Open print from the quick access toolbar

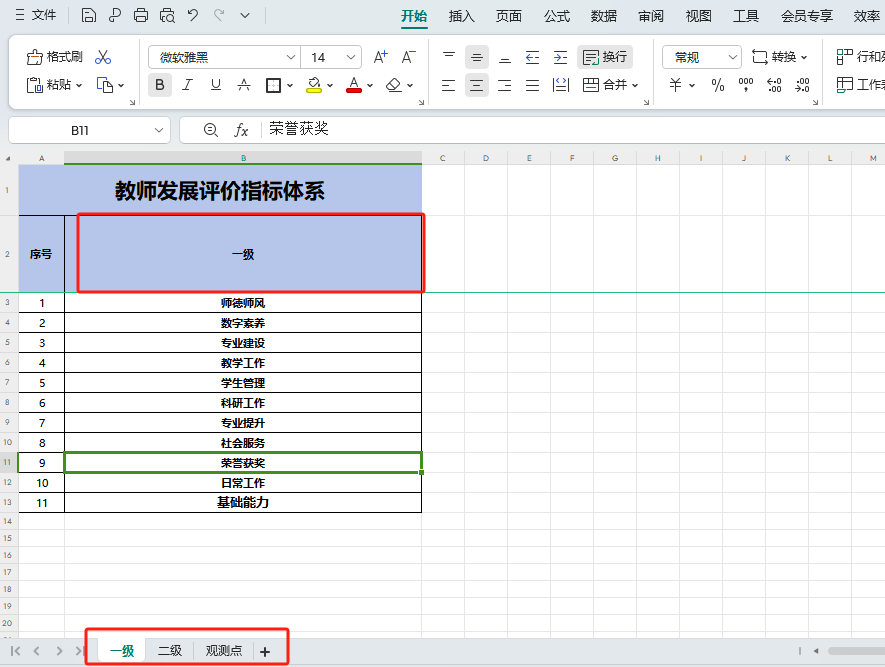pos(139,16)
